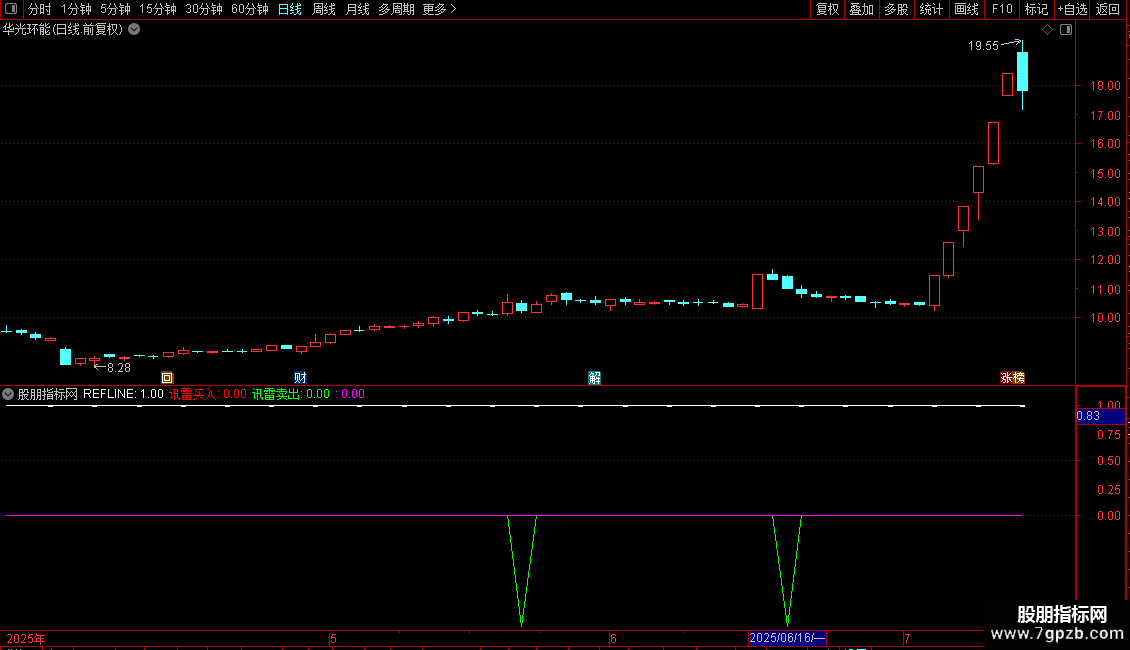Select the 60分钟 period tab
Screen dimensions: 1130x650
coord(250,9)
